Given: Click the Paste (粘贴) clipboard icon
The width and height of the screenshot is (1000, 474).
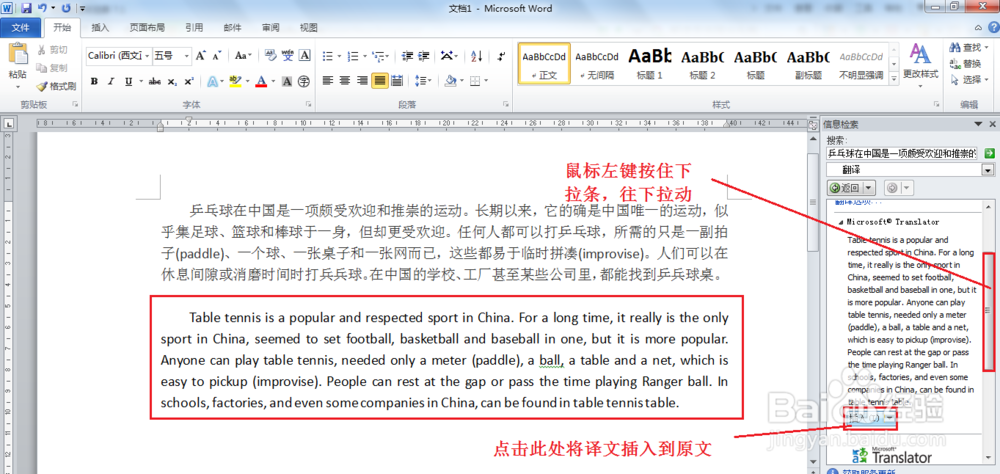Looking at the screenshot, I should coord(18,55).
